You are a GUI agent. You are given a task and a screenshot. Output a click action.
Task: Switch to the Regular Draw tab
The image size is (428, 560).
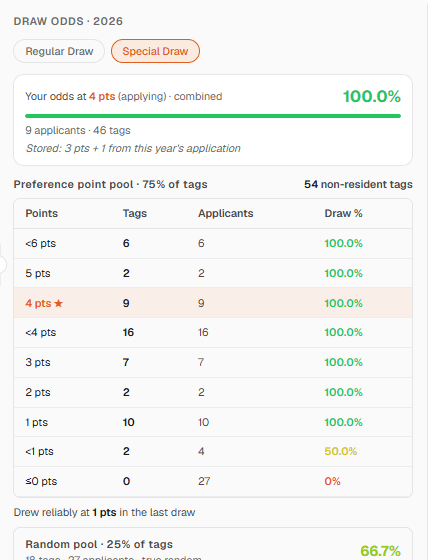(x=59, y=51)
